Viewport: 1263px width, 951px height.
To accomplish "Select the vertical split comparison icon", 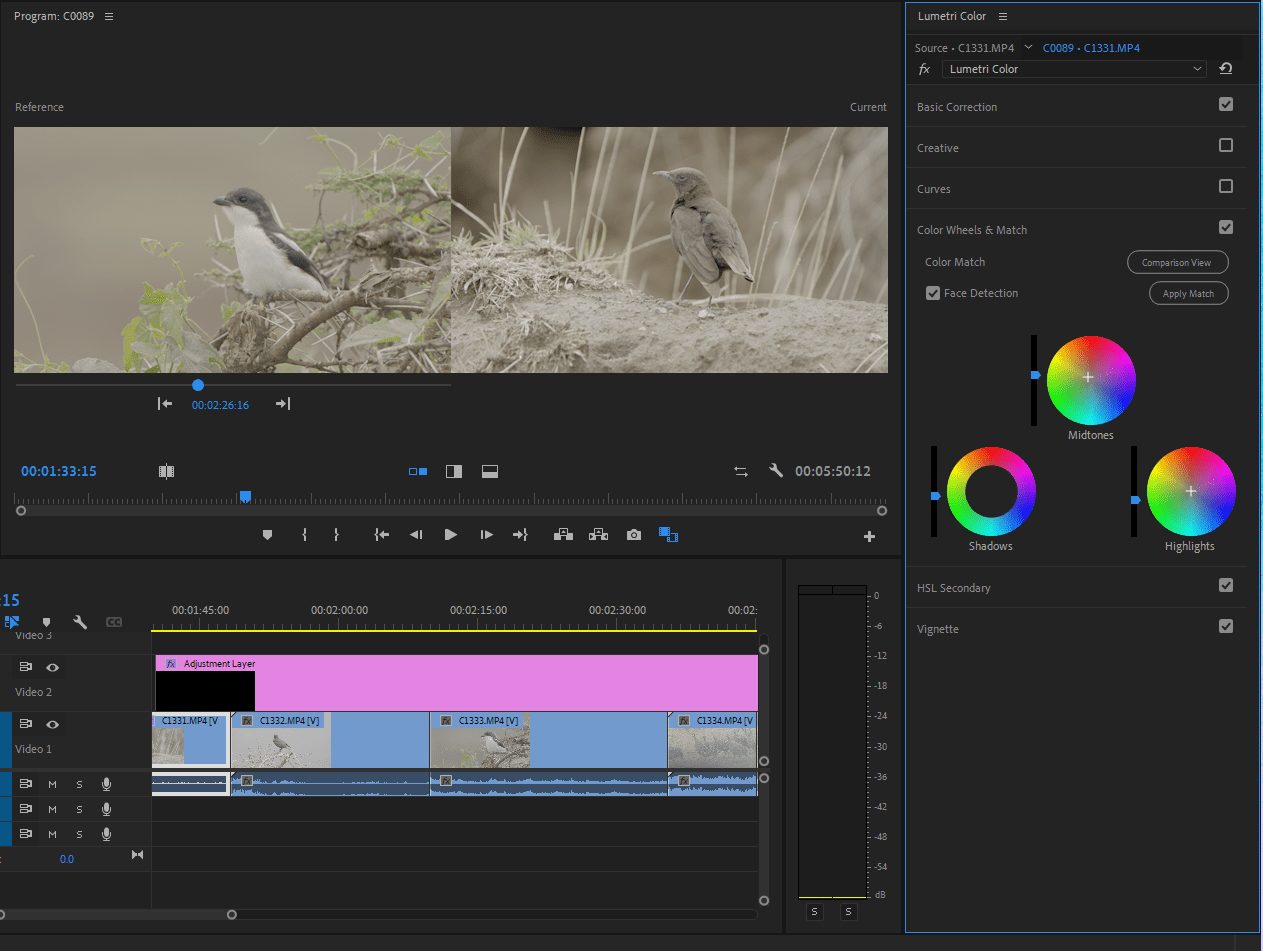I will pyautogui.click(x=454, y=471).
